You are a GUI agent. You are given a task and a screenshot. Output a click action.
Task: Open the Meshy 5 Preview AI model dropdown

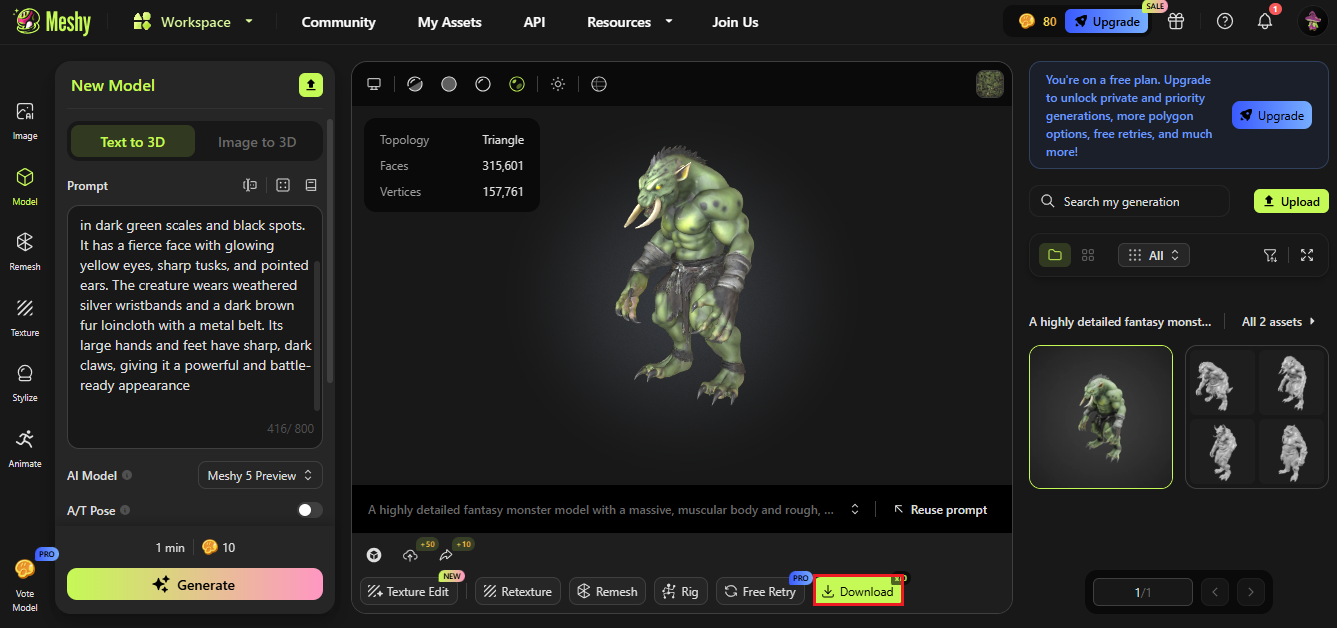click(260, 475)
